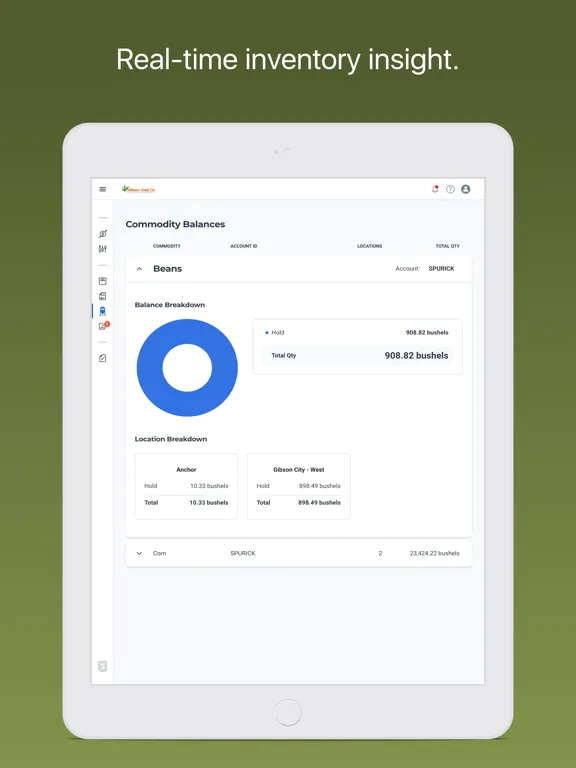Open the sliders settings sidebar icon

pyautogui.click(x=102, y=249)
